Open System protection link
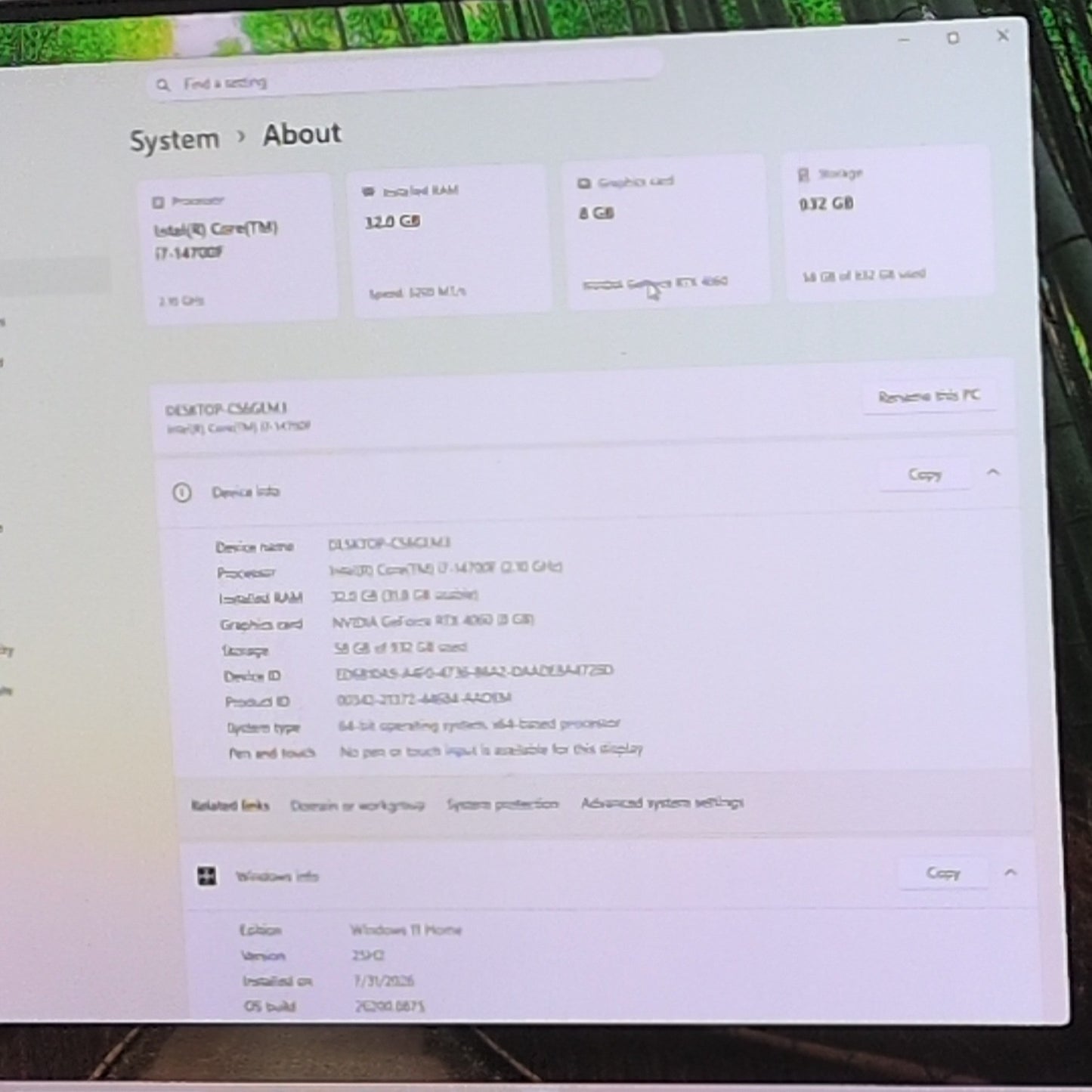This screenshot has width=1092, height=1092. tap(503, 804)
